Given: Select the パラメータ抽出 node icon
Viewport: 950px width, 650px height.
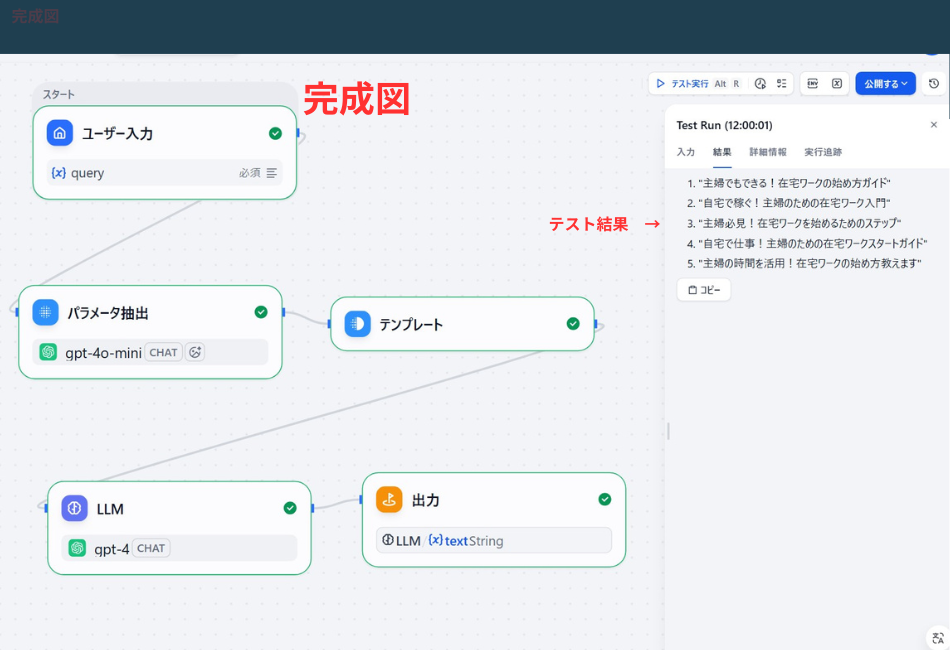Looking at the screenshot, I should [x=45, y=312].
